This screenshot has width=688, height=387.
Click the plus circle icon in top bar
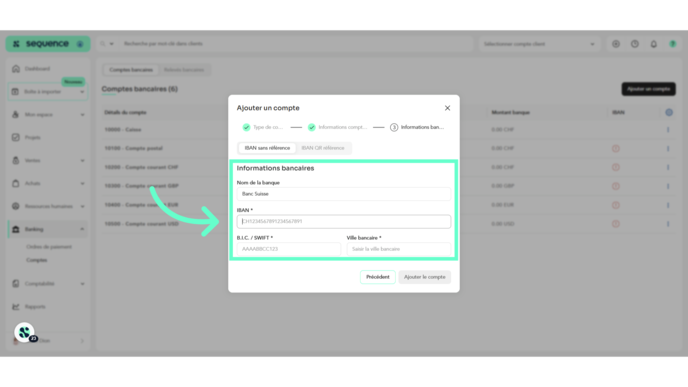tap(616, 44)
